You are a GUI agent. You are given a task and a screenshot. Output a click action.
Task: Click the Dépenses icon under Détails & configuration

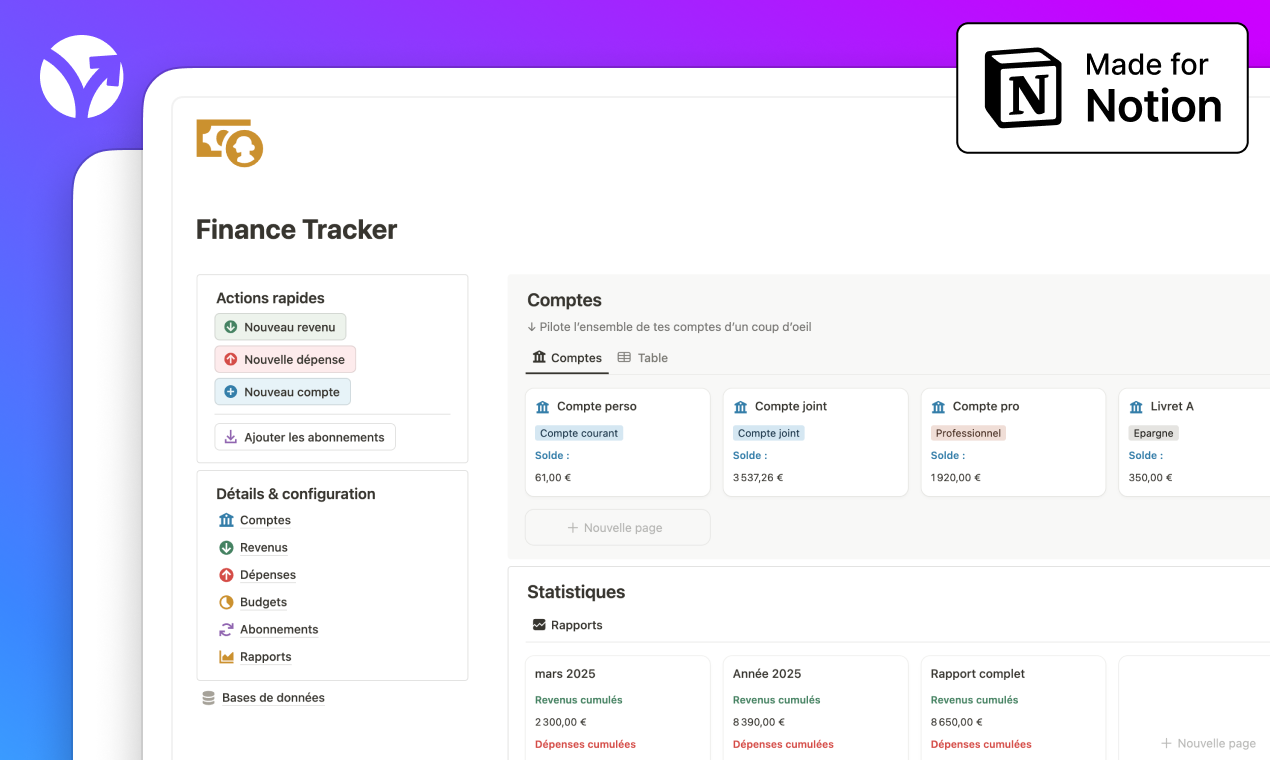click(225, 574)
